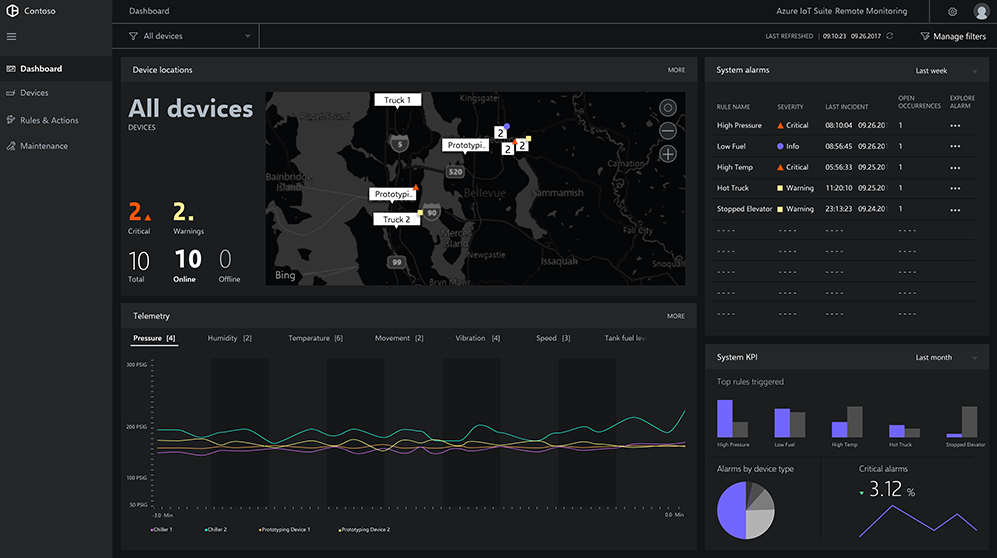Toggle the hamburger navigation menu
This screenshot has height=558, width=997.
(11, 37)
